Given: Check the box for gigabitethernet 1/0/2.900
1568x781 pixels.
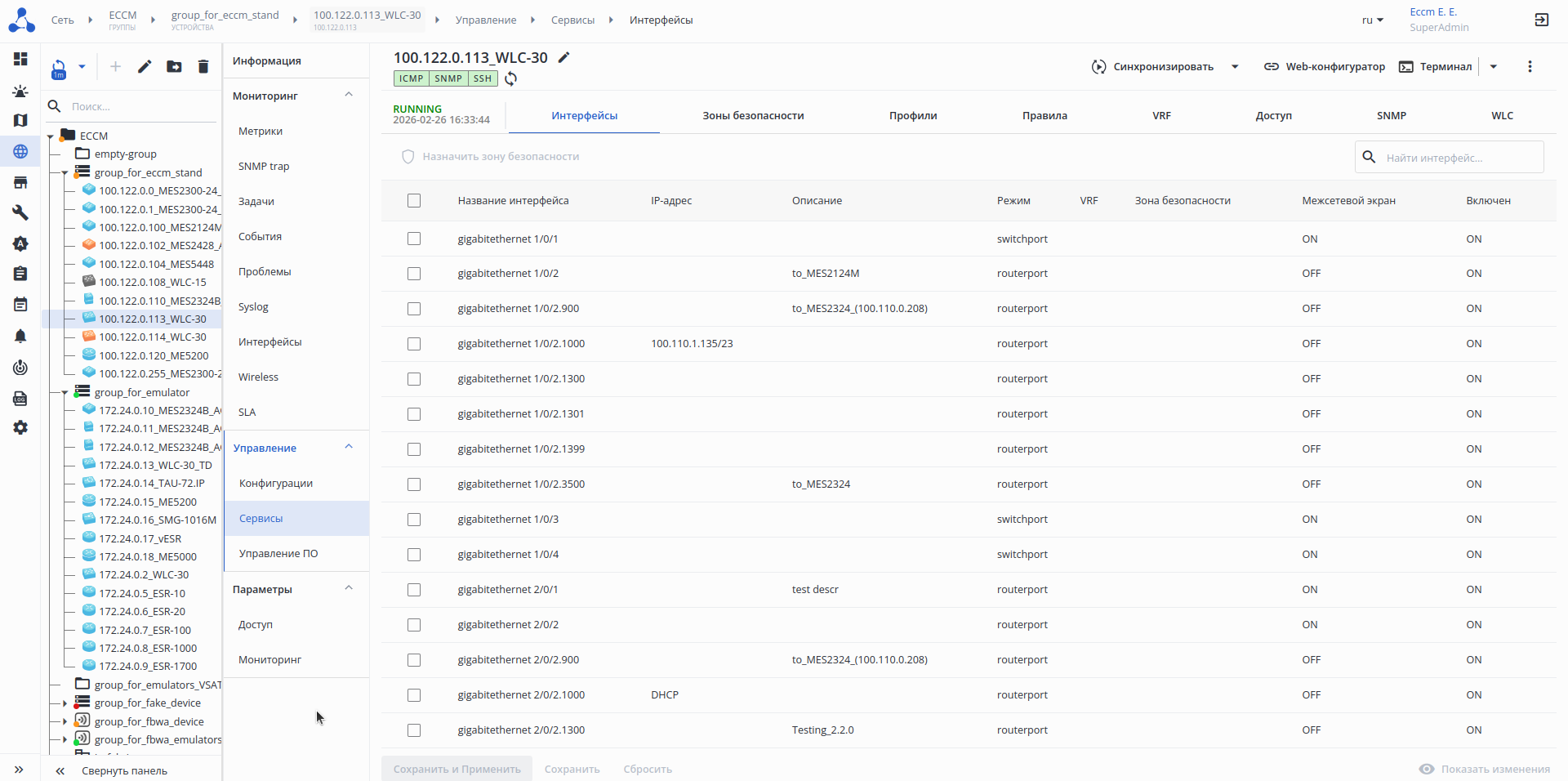Looking at the screenshot, I should coord(414,309).
